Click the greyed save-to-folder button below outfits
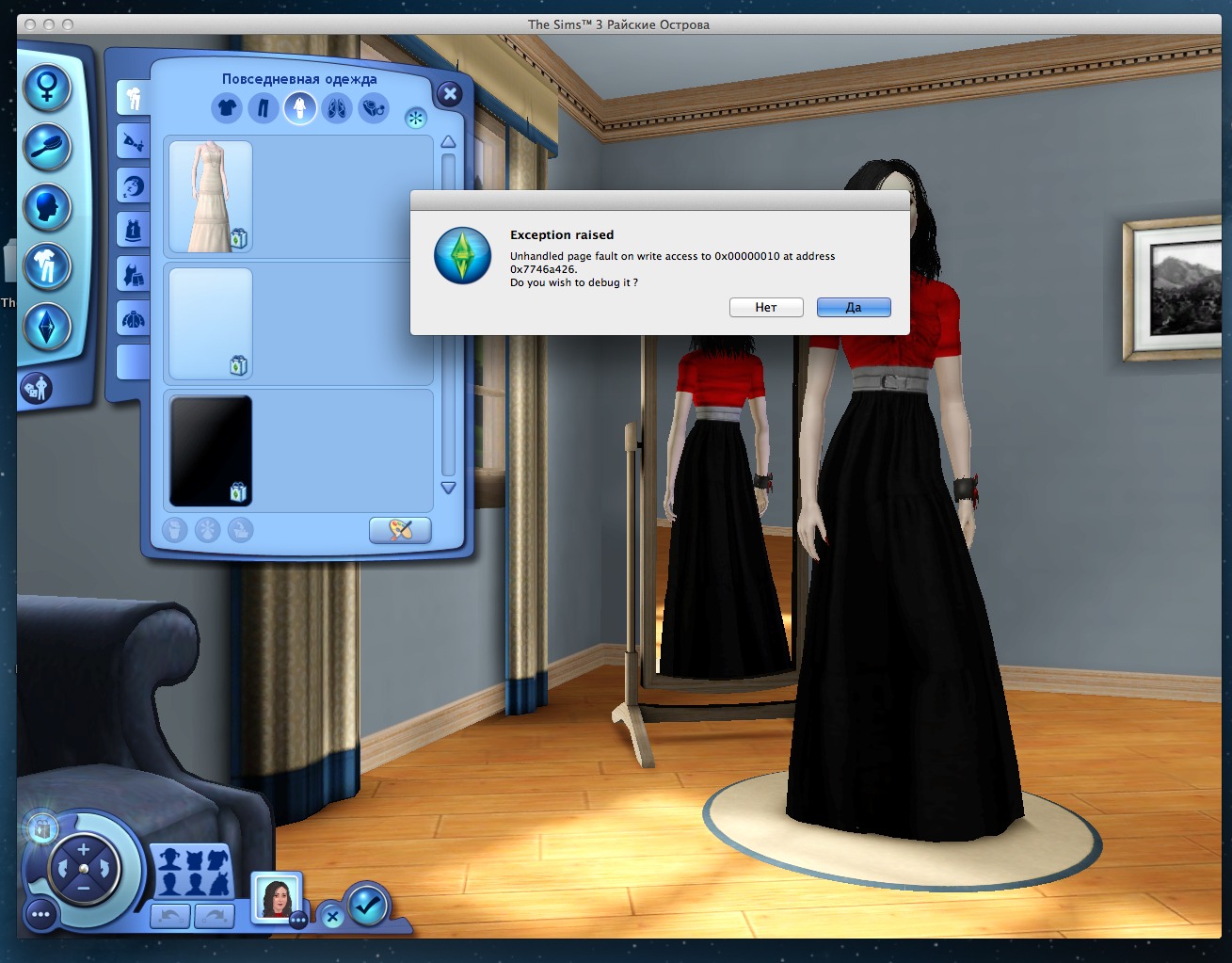The width and height of the screenshot is (1232, 963). [x=240, y=530]
